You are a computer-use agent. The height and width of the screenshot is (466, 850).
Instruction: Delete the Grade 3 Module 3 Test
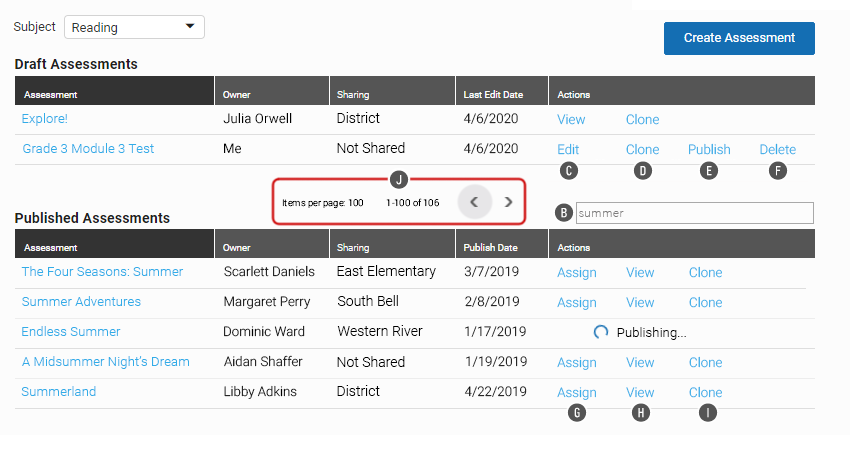pos(777,150)
